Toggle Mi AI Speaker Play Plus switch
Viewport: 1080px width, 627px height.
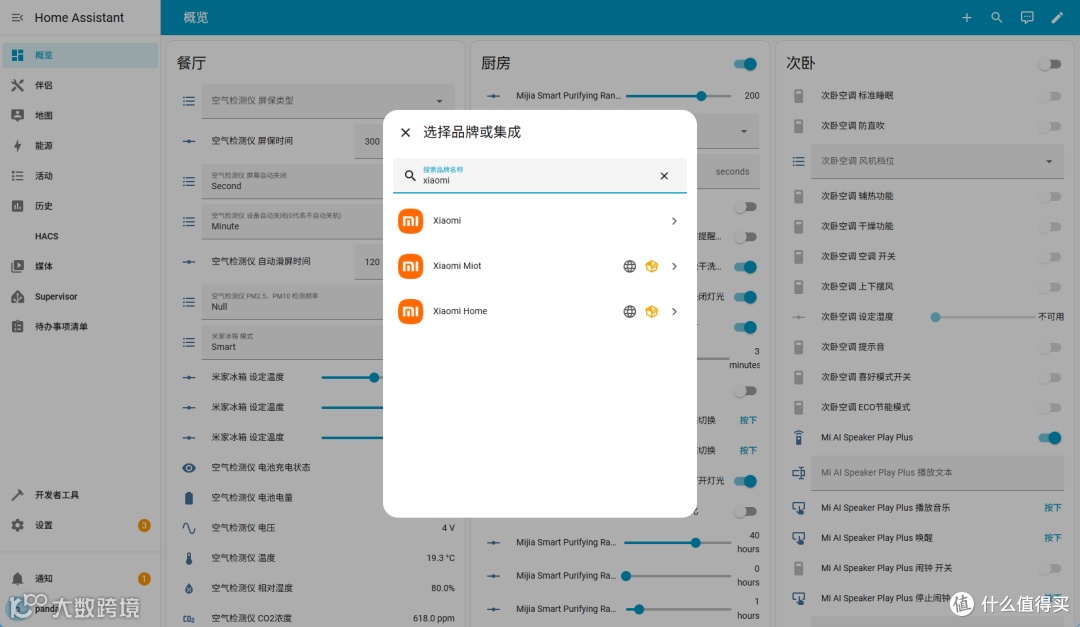tap(1050, 438)
